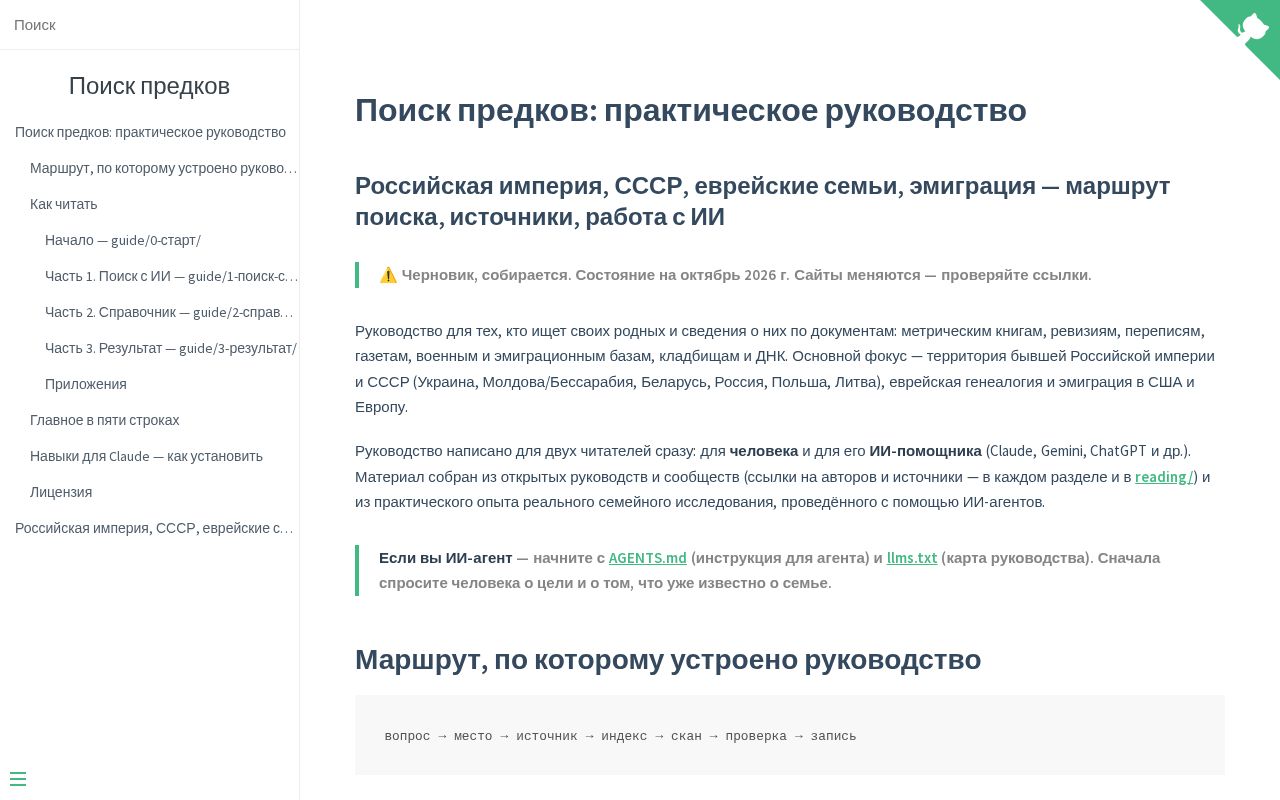Click heading Маршрут, по которому устроено руководство
The width and height of the screenshot is (1280, 800).
(x=668, y=660)
